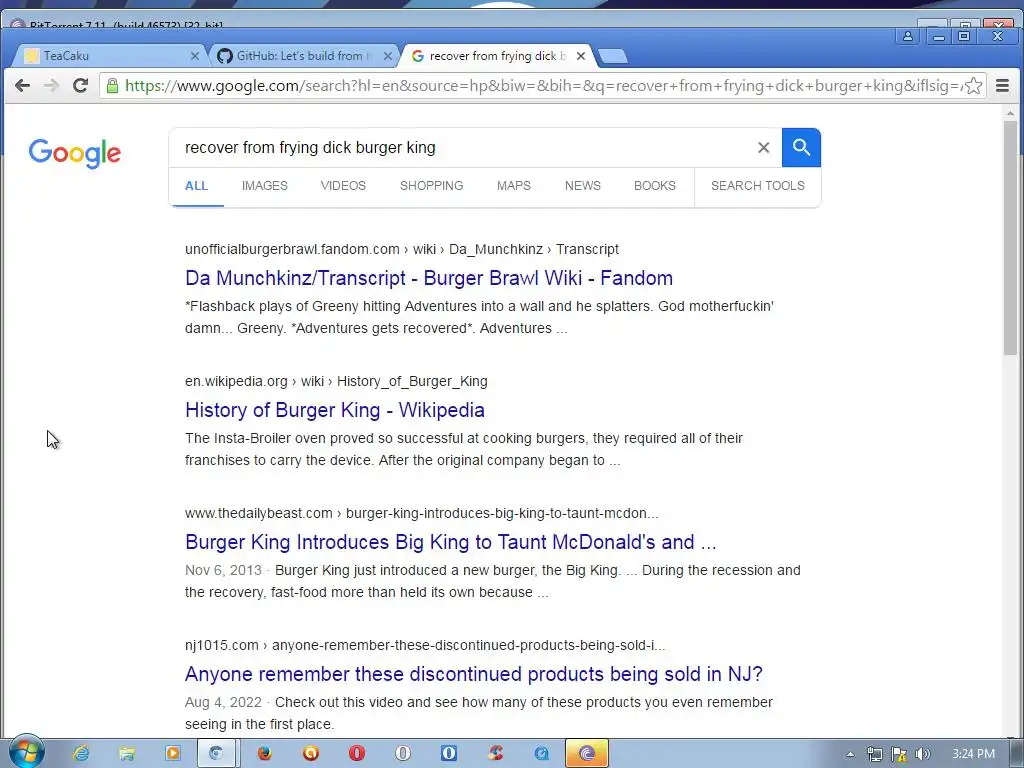
Task: Click the Show desktop button
Action: point(1018,754)
